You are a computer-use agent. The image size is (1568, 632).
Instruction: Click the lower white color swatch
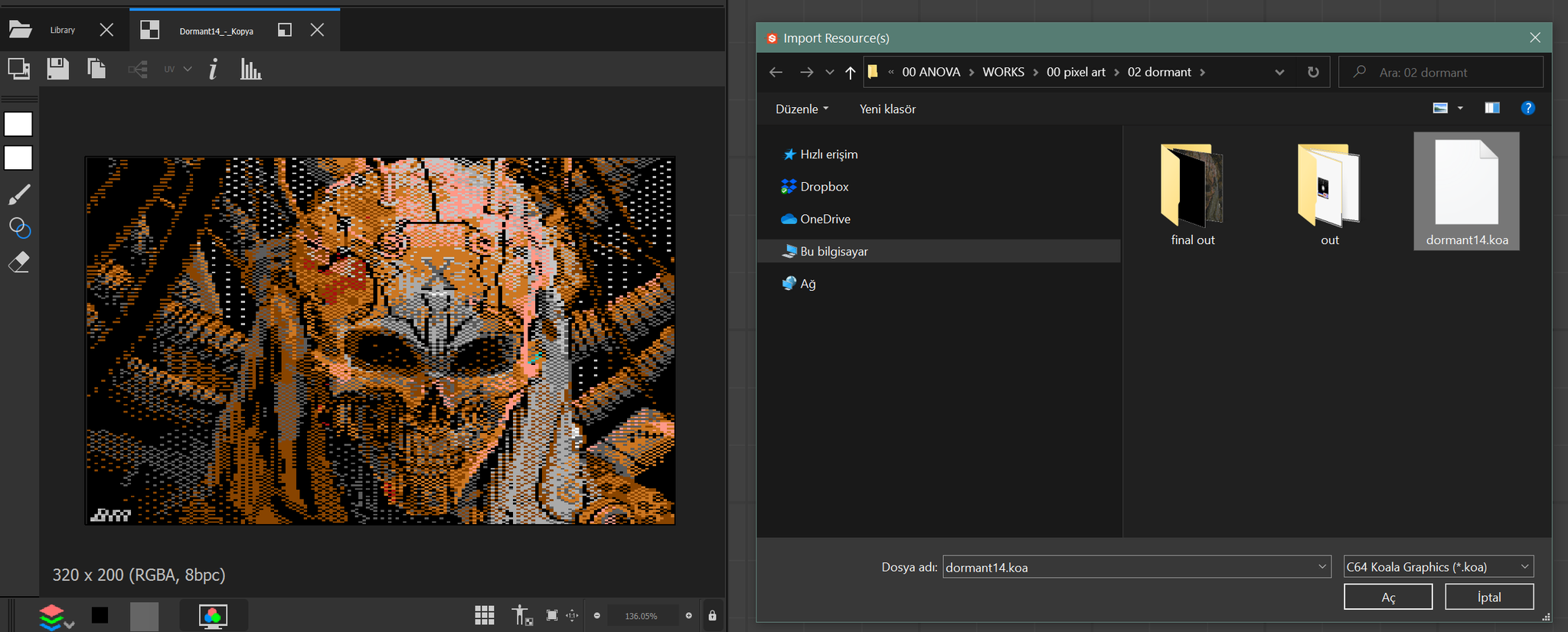[18, 158]
